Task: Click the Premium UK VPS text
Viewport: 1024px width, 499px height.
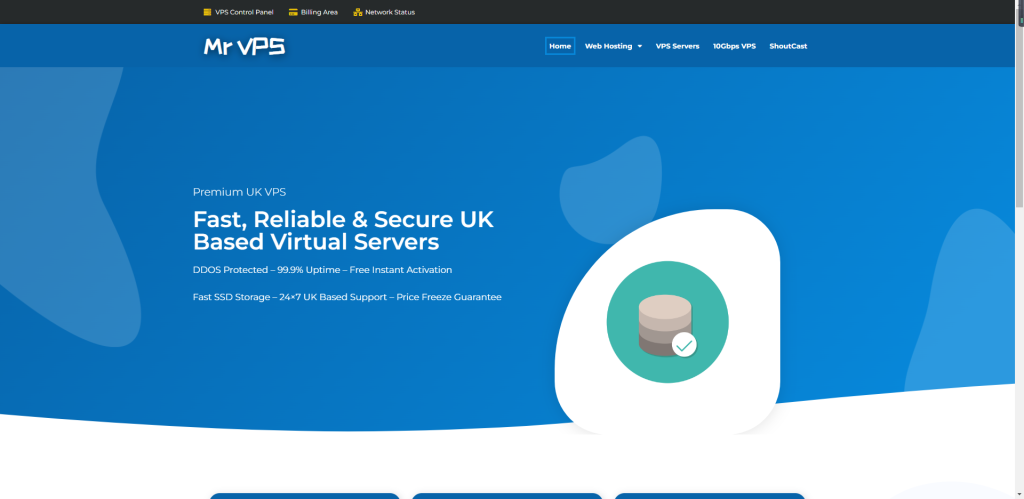Action: click(239, 192)
